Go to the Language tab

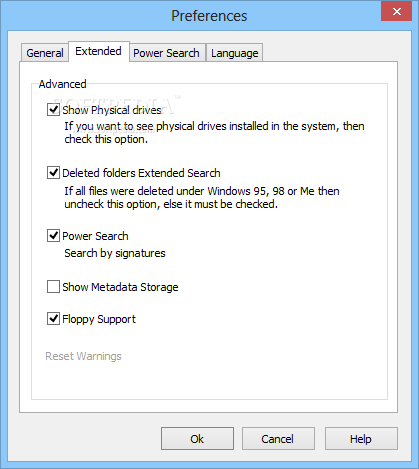[235, 53]
